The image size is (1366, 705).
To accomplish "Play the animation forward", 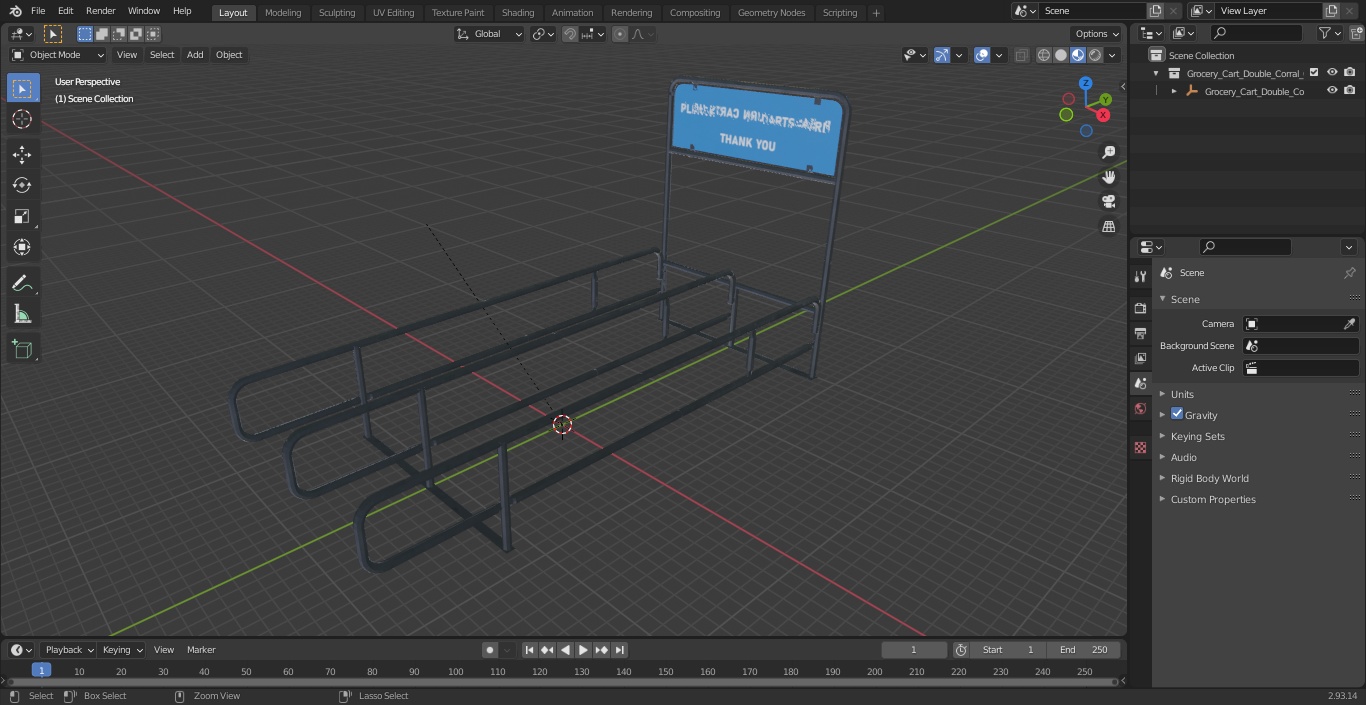I will tap(583, 650).
